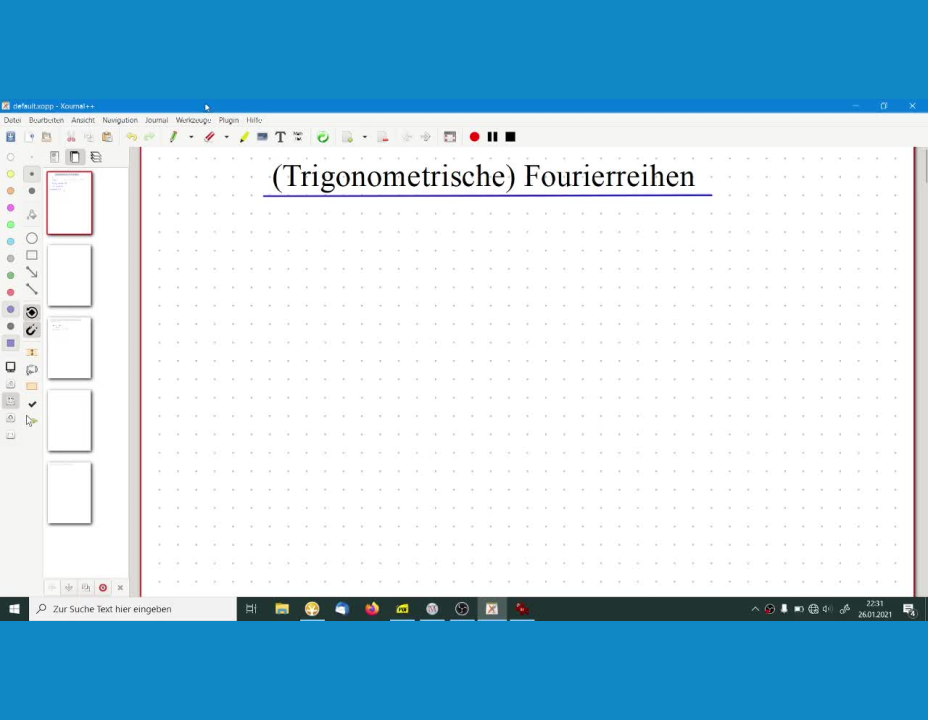Screen dimensions: 928x720
Task: Switch sidebar to document outline tab
Action: click(x=54, y=157)
